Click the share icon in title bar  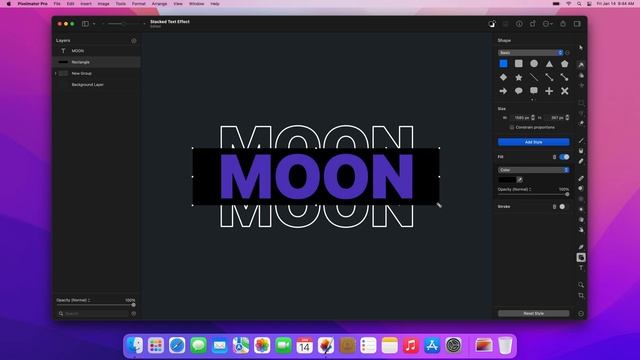pos(563,24)
